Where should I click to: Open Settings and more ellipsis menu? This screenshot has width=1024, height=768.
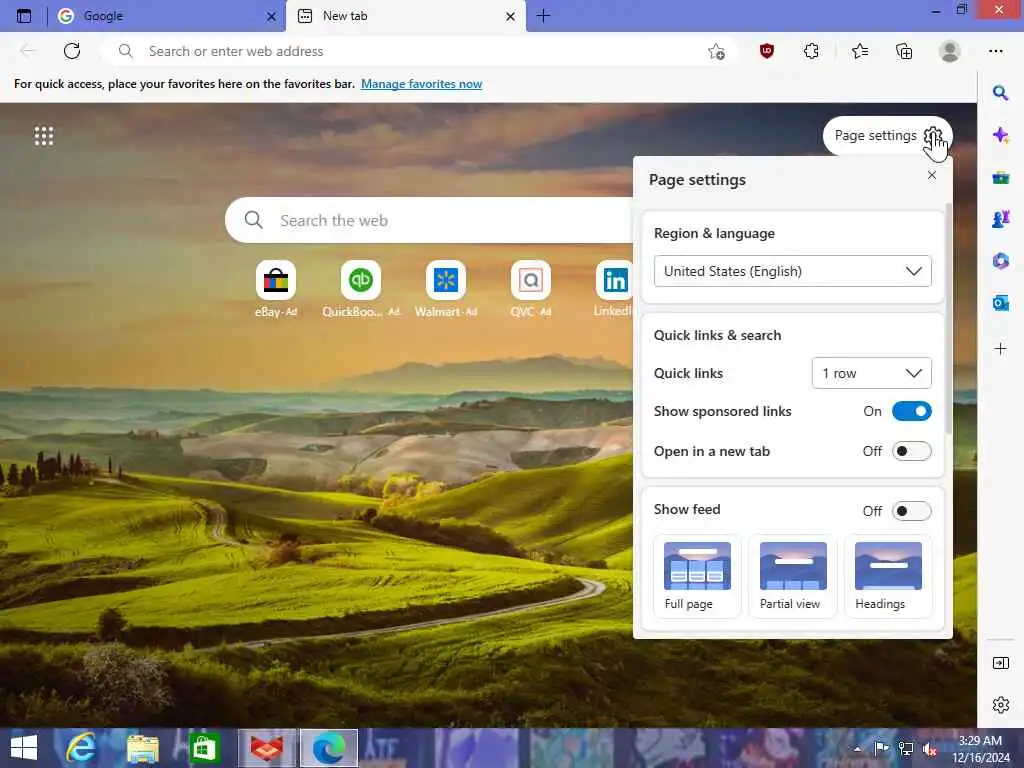tap(995, 51)
